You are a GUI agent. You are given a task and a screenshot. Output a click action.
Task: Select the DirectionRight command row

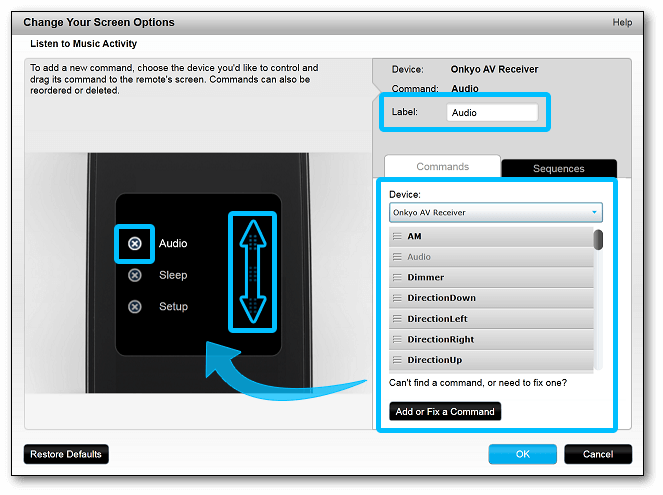click(491, 339)
